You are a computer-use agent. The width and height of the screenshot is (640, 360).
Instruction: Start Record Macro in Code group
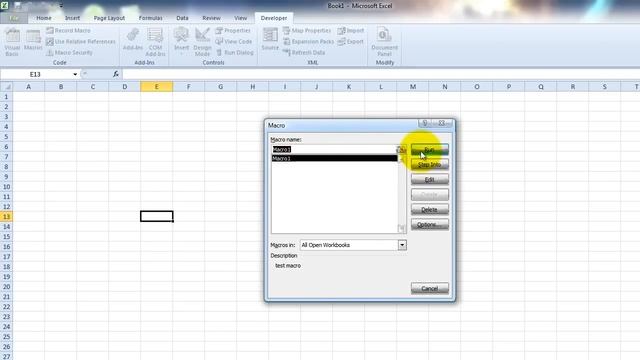[x=69, y=31]
